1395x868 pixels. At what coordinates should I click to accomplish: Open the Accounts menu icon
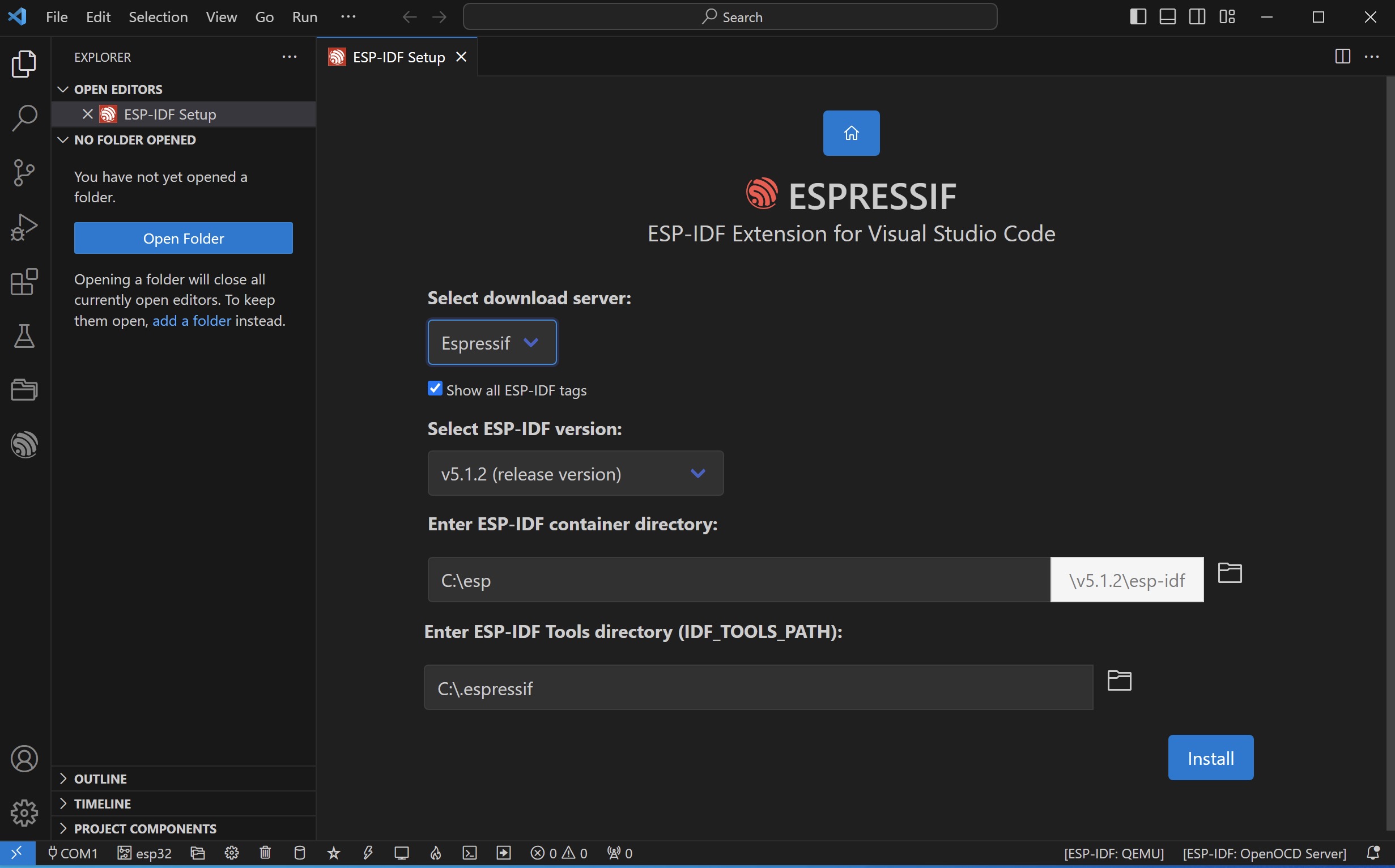click(x=24, y=759)
